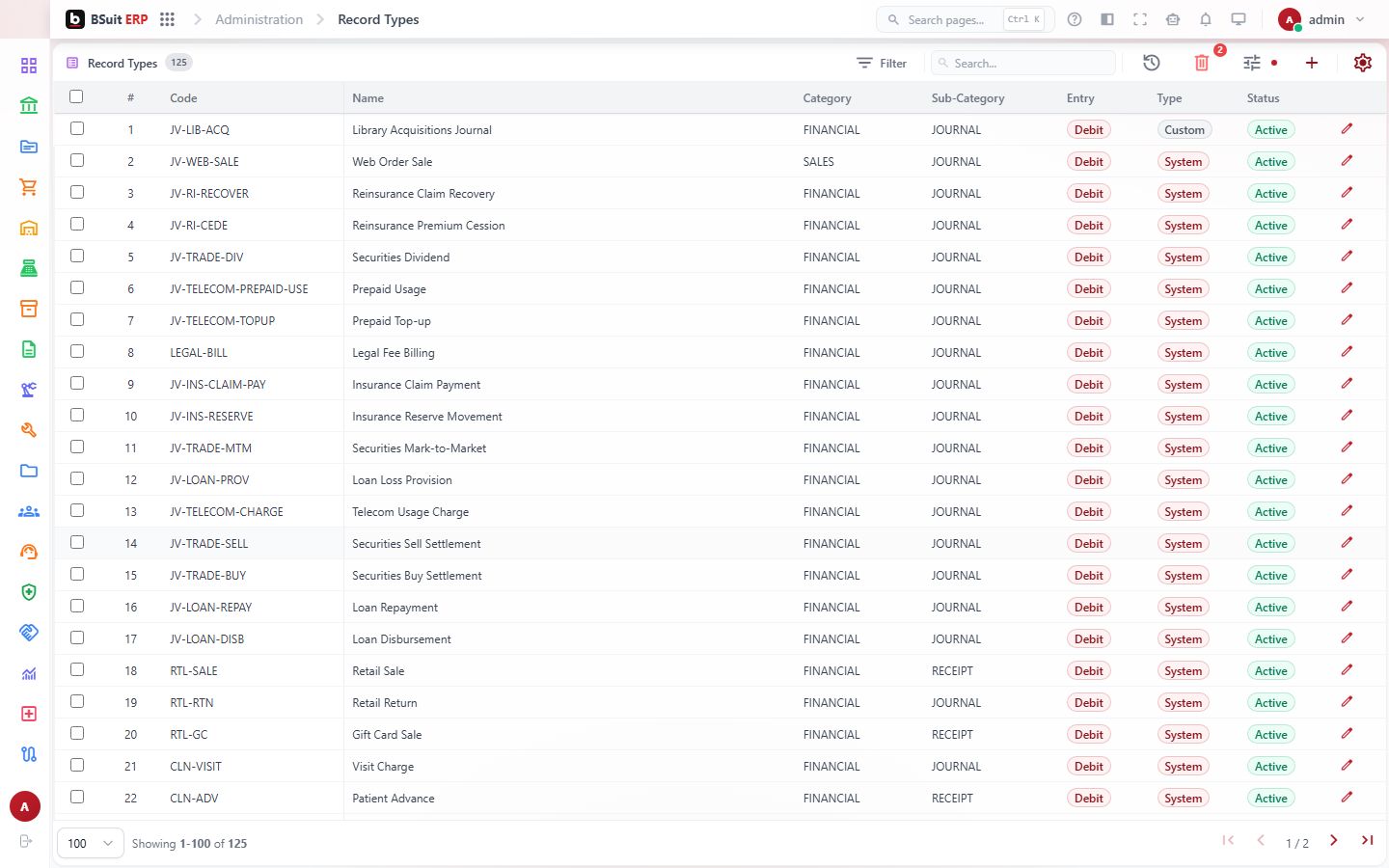Viewport: 1389px width, 868px height.
Task: Click the red user avatar at sidebar bottom
Action: coord(25,806)
